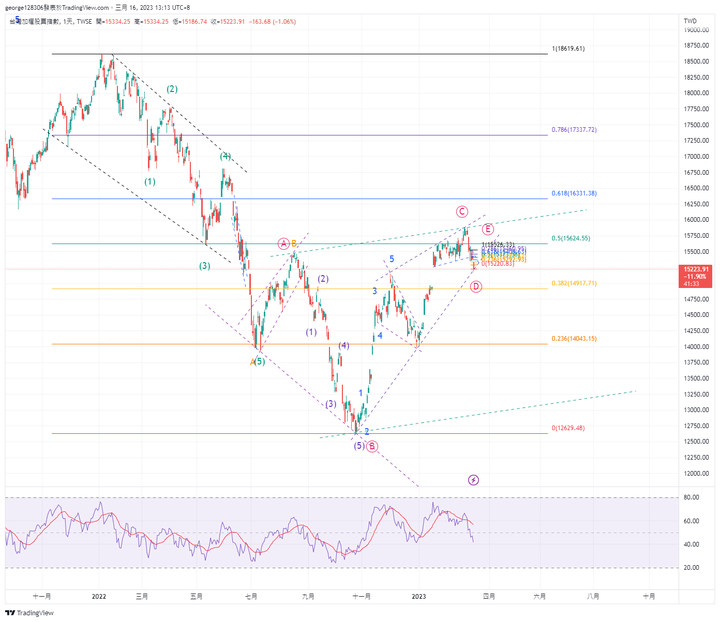Click 18000.00 on the price axis
Screen dimensions: 720x622
click(x=696, y=93)
